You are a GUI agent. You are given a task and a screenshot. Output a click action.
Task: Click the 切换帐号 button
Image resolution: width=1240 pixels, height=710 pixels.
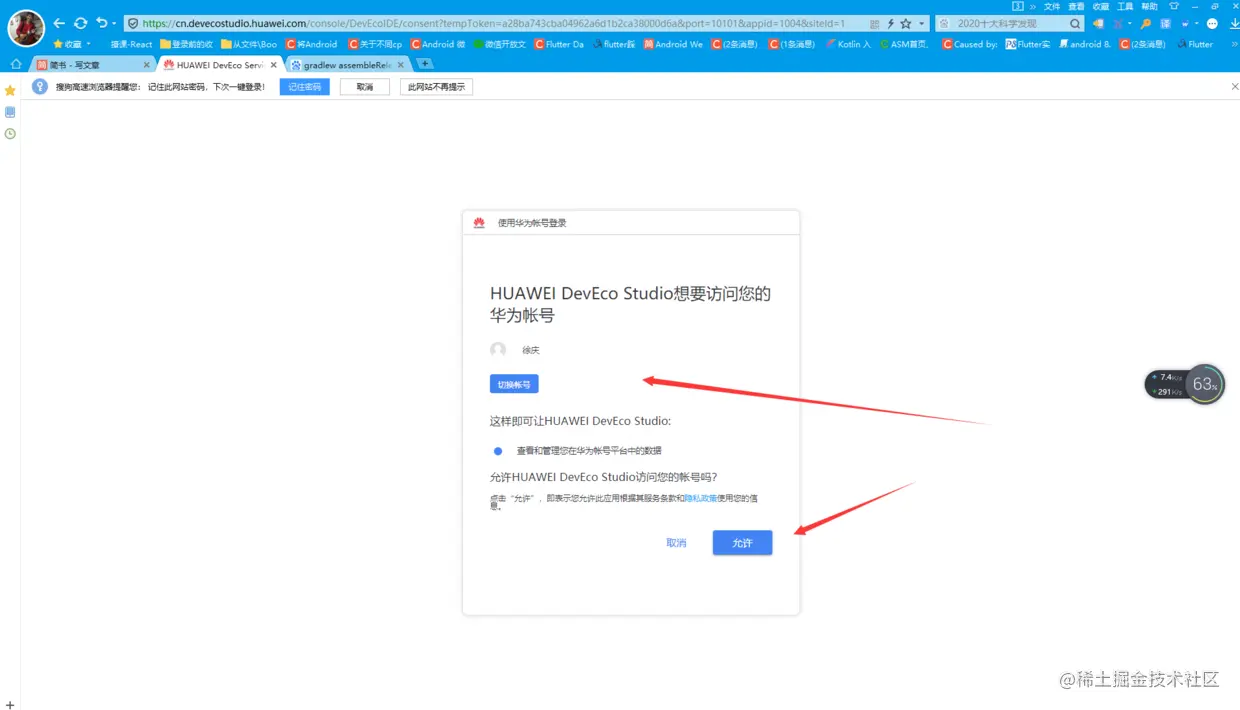tap(514, 384)
